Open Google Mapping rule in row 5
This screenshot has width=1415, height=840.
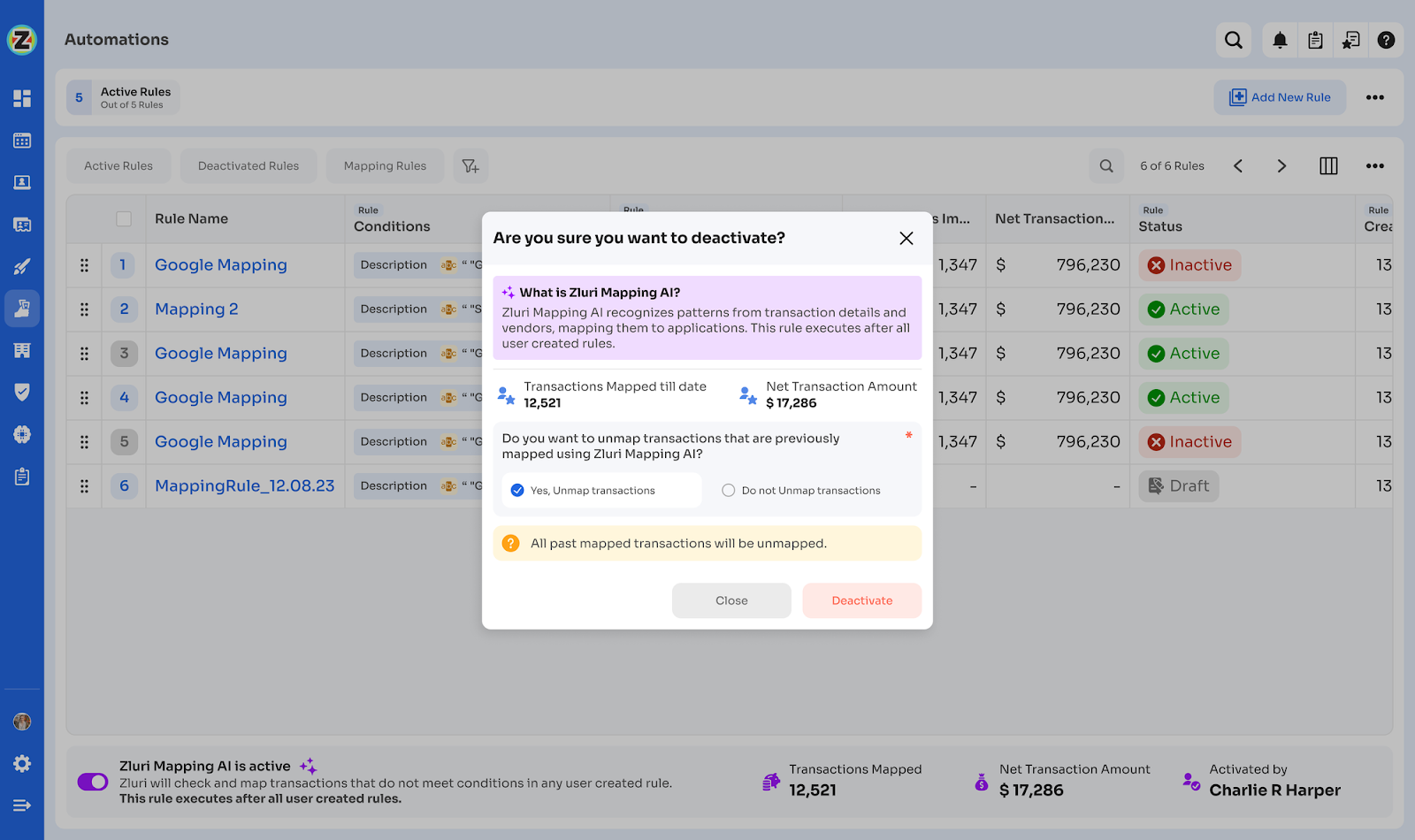(x=221, y=441)
